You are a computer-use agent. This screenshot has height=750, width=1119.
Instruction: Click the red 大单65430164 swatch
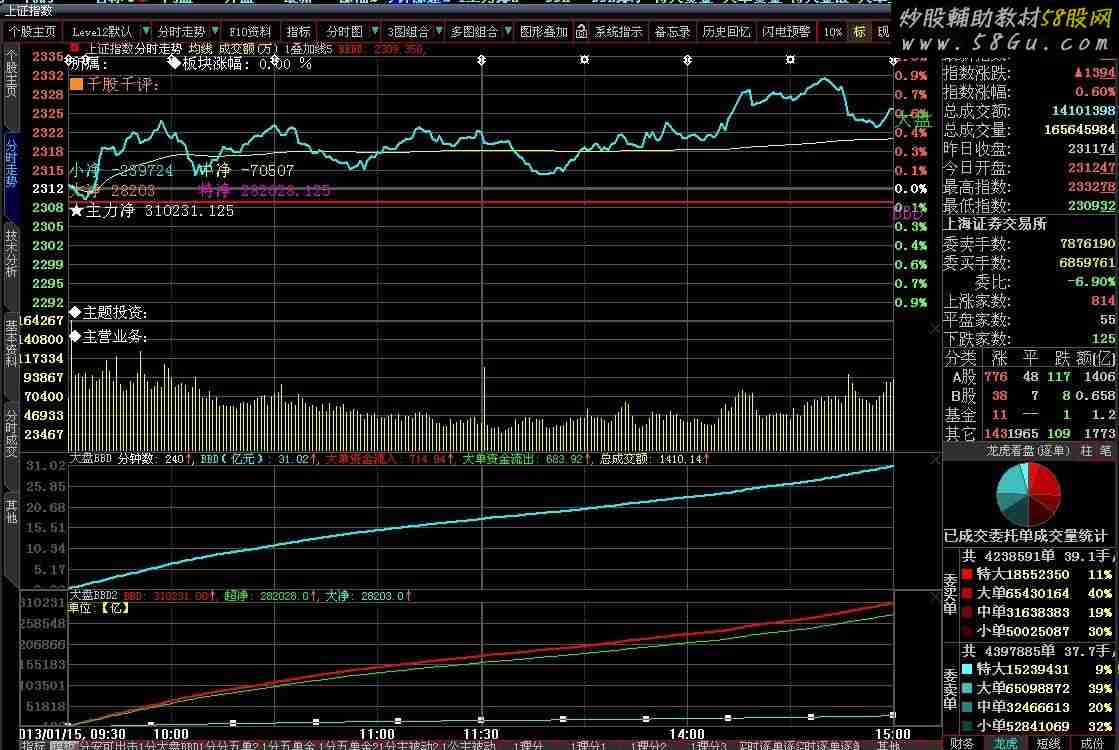coord(967,593)
